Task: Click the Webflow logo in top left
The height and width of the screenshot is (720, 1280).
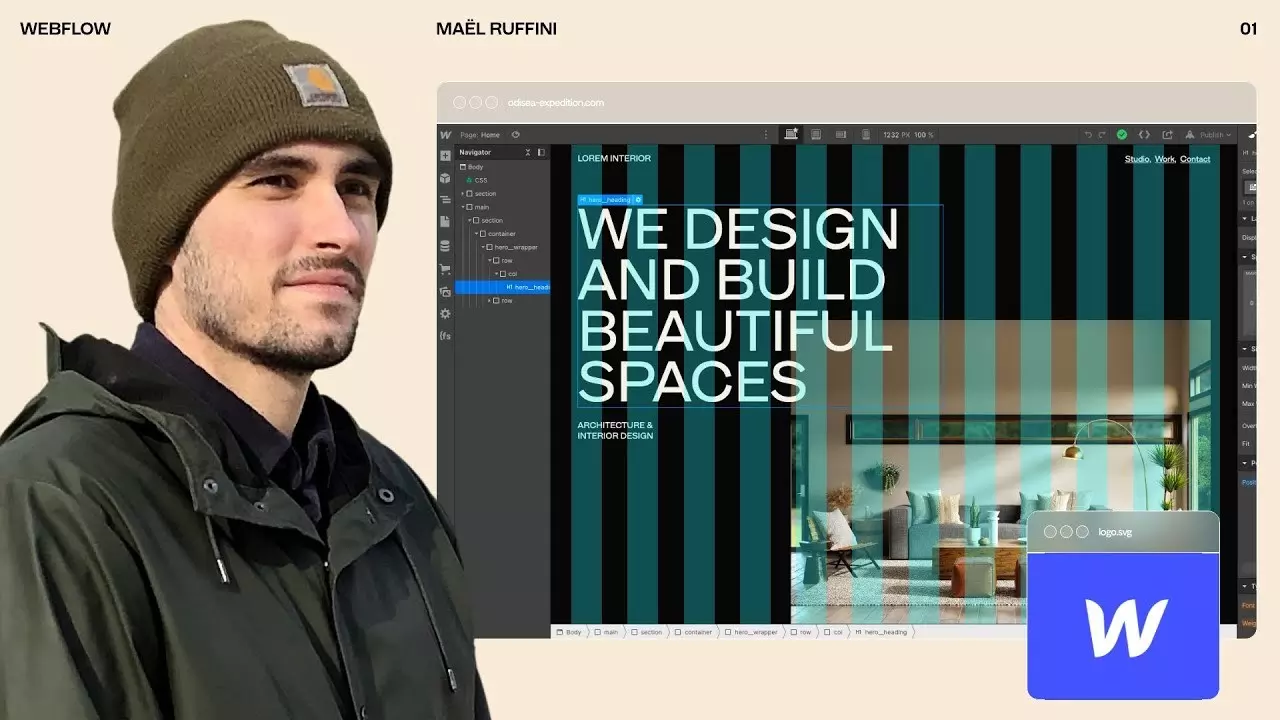Action: [446, 133]
